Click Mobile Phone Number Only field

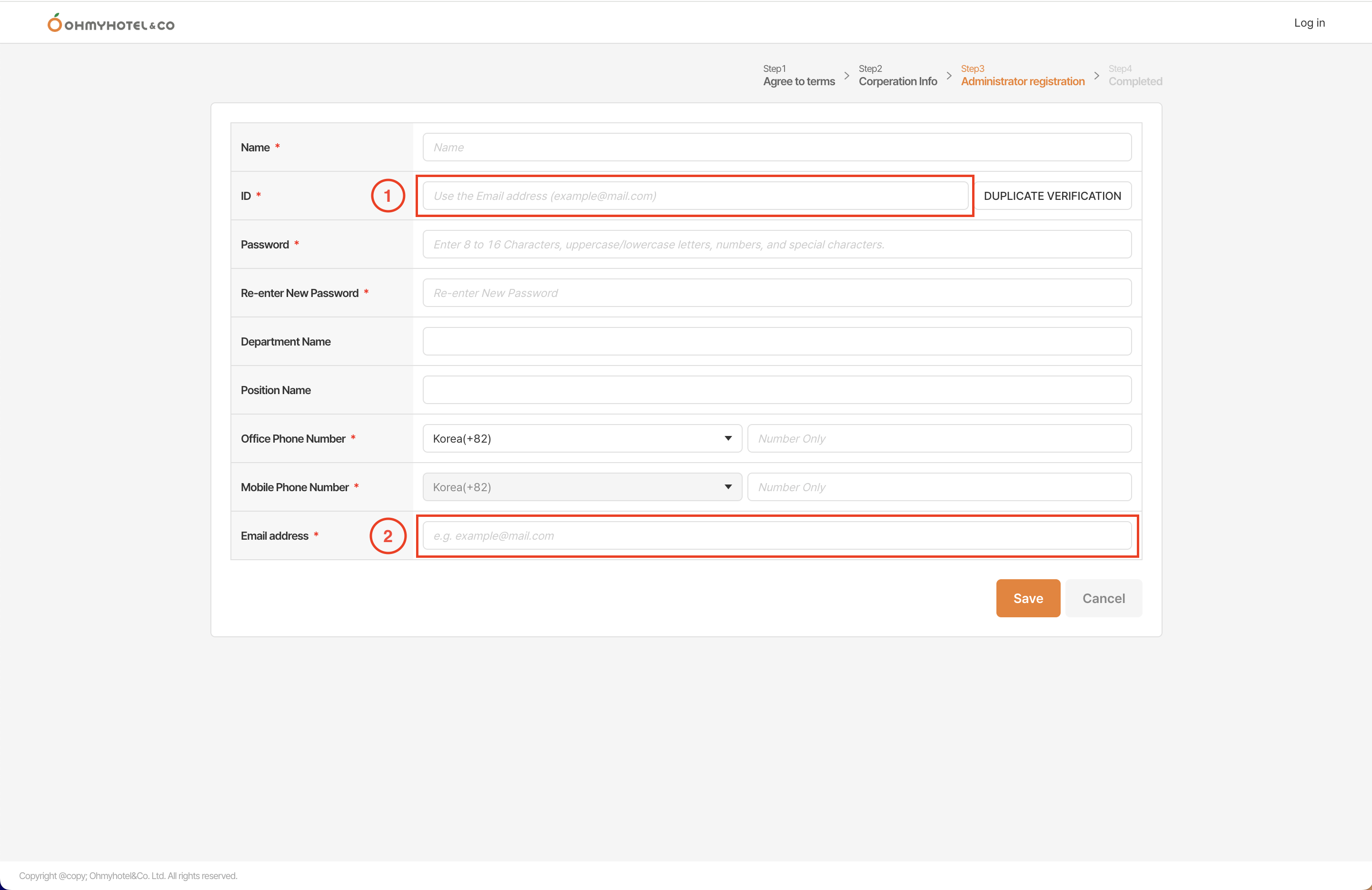tap(938, 487)
